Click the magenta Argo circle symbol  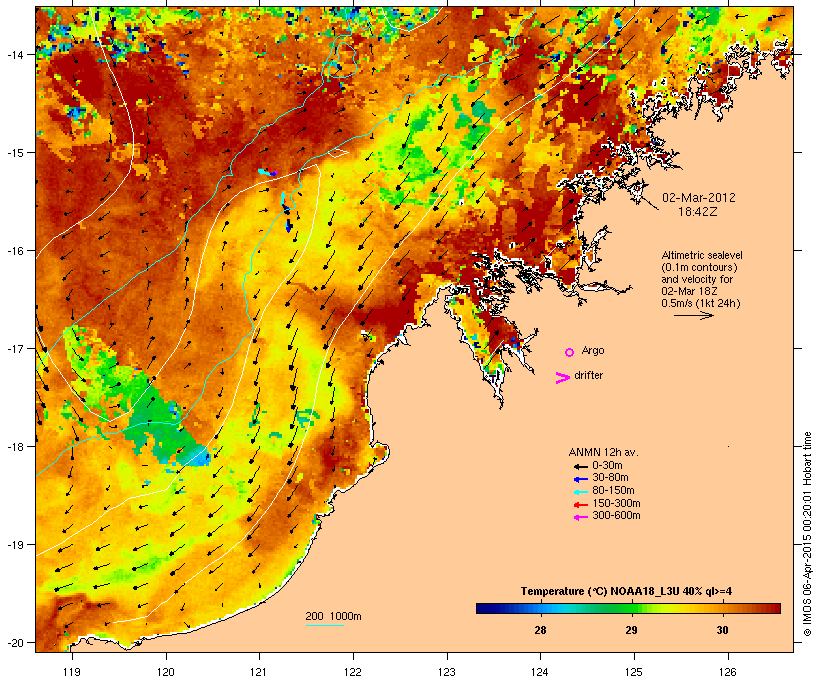[x=570, y=353]
